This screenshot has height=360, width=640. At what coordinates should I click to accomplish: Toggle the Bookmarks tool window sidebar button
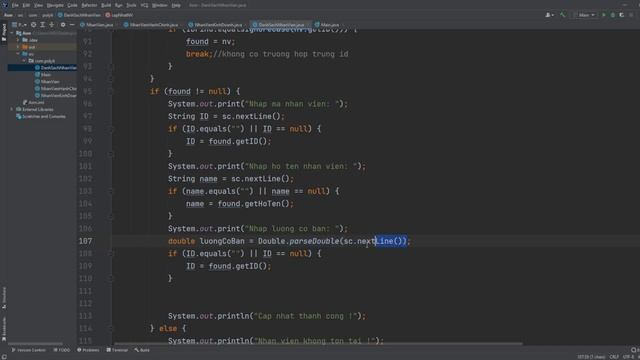[4, 330]
